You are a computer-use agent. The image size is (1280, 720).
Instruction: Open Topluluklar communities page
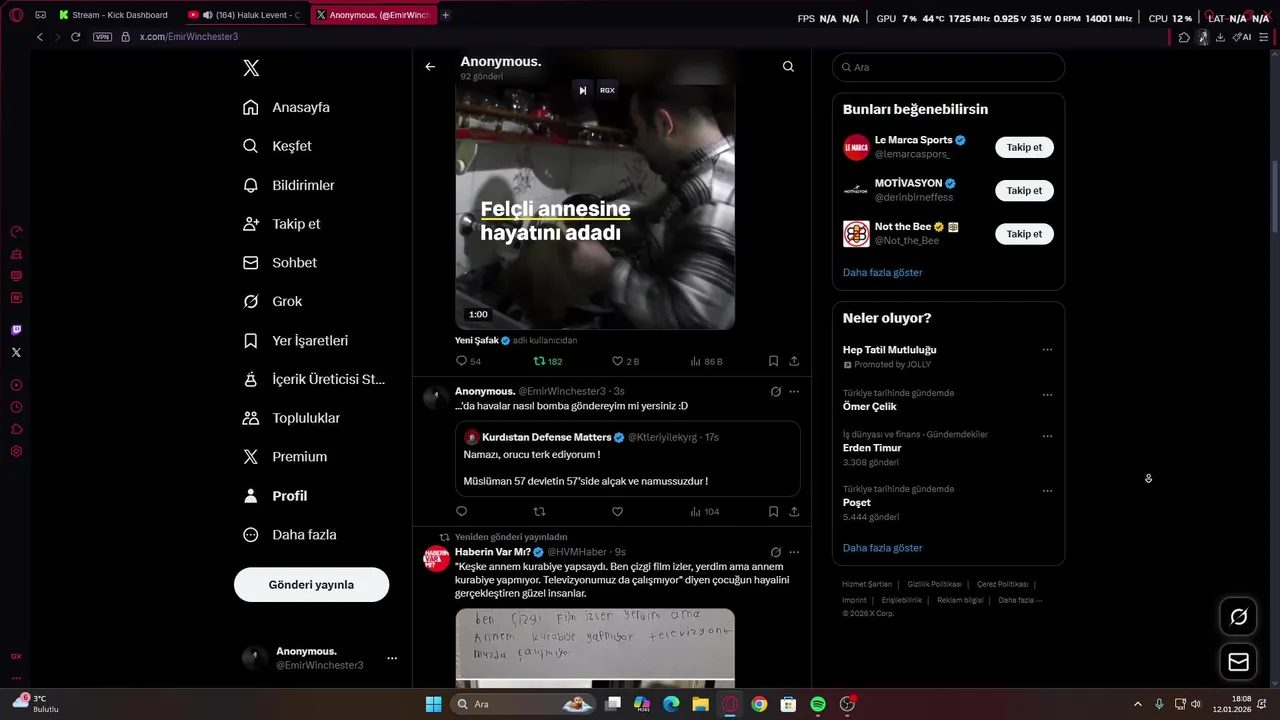pyautogui.click(x=291, y=418)
